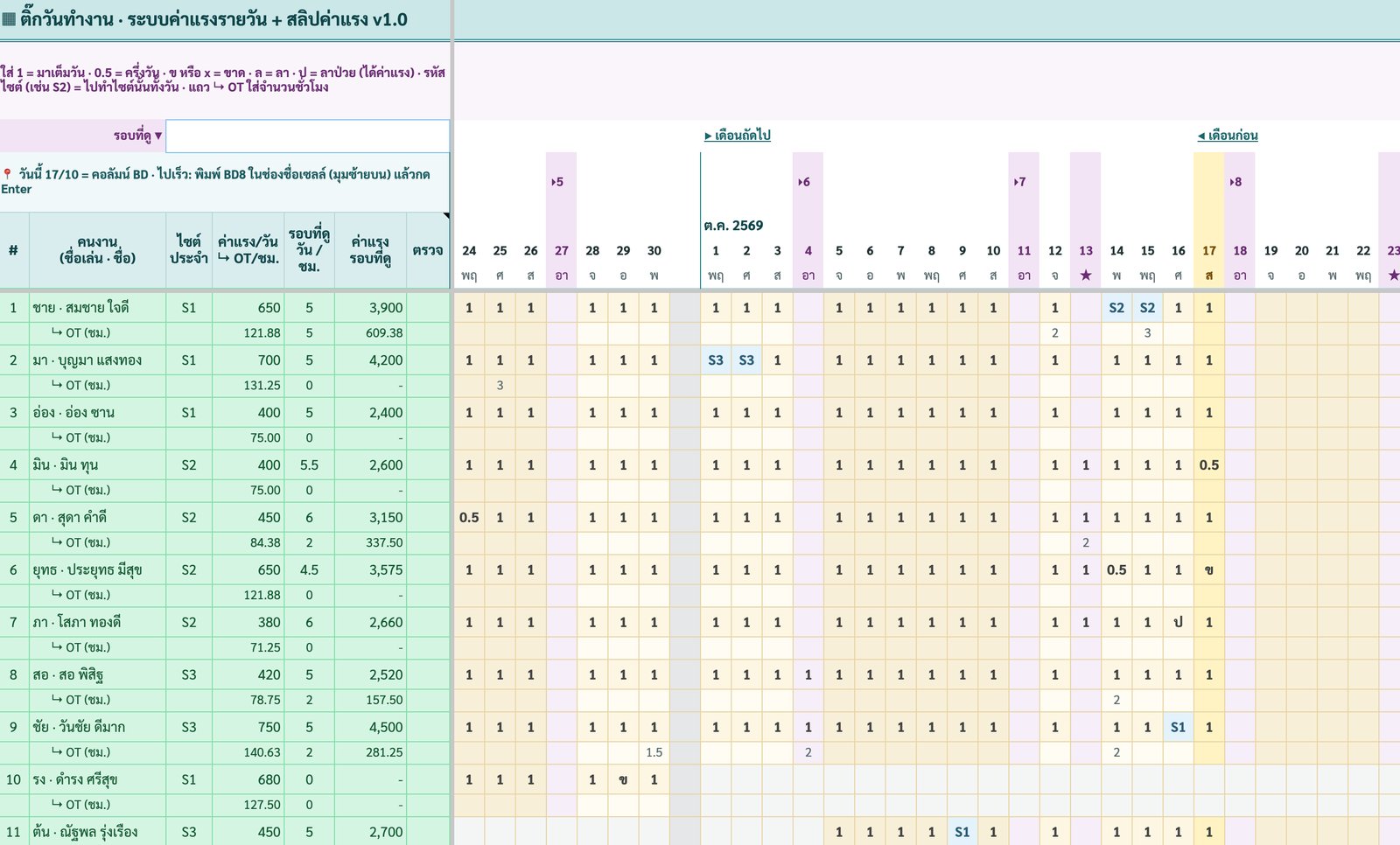Select the ตรวจ column header
1400x845 pixels.
[428, 250]
